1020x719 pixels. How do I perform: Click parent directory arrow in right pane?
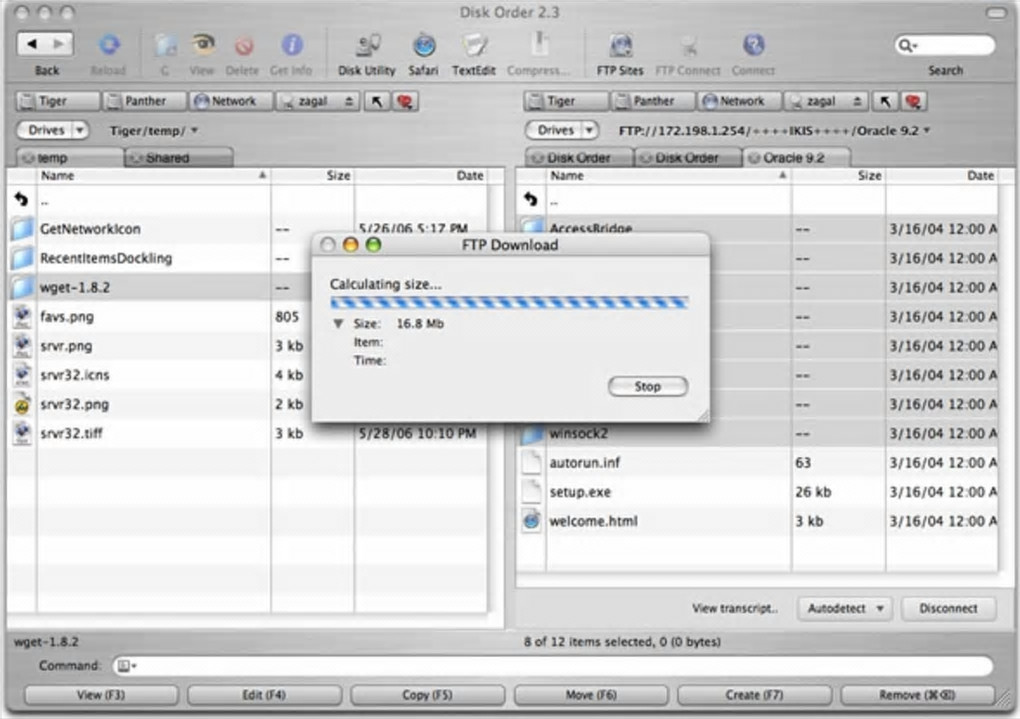point(531,200)
